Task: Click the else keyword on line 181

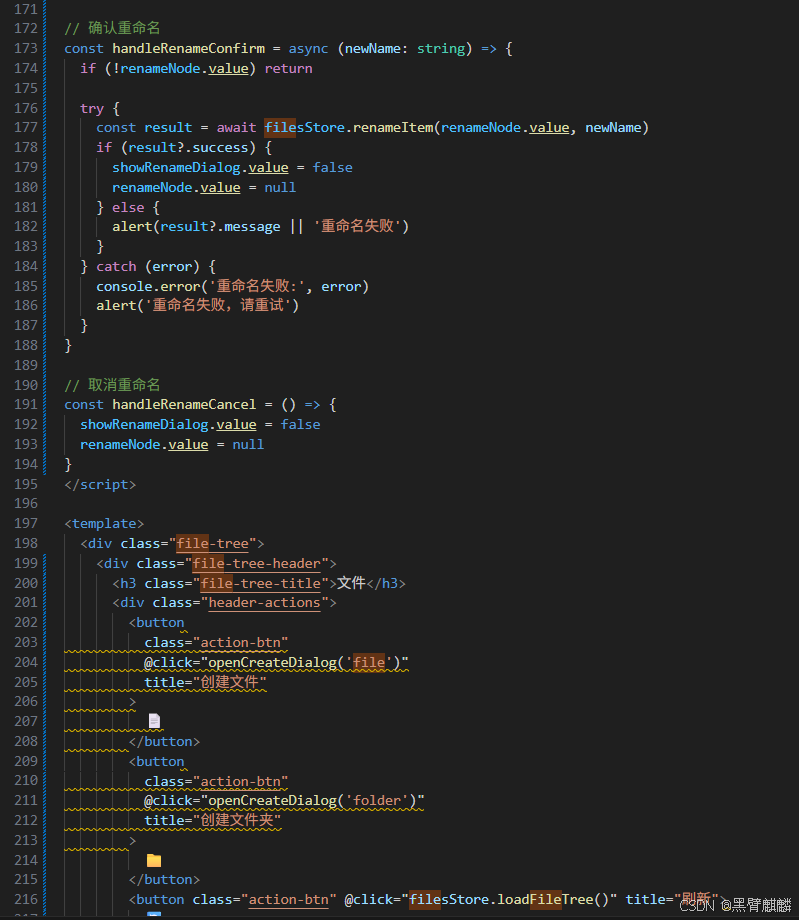Action: [x=128, y=208]
